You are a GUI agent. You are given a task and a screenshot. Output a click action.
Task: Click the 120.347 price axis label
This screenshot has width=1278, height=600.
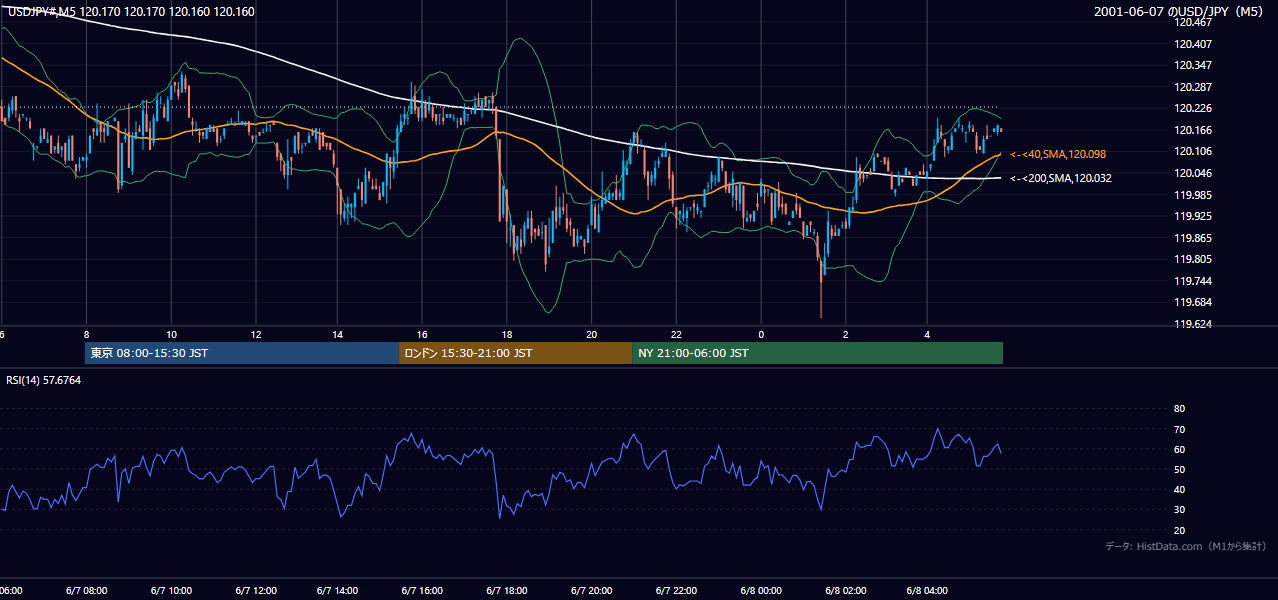pos(1193,65)
